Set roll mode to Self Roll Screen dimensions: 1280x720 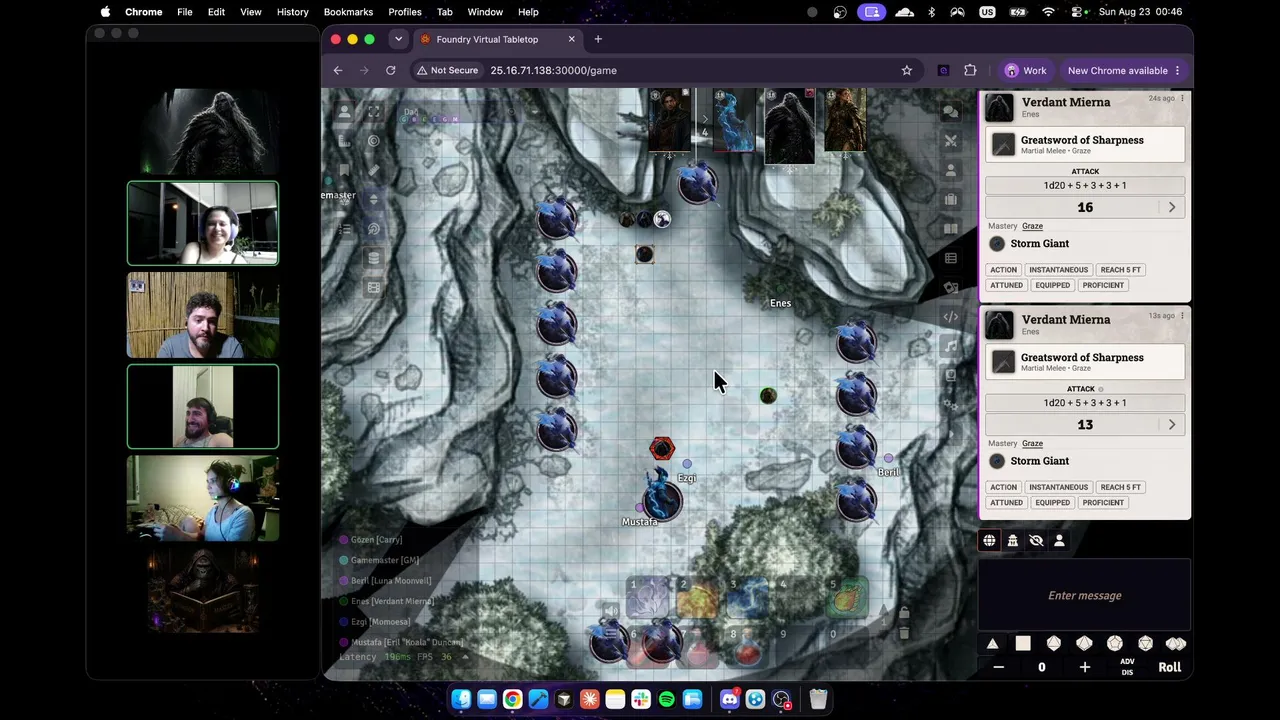(1059, 541)
